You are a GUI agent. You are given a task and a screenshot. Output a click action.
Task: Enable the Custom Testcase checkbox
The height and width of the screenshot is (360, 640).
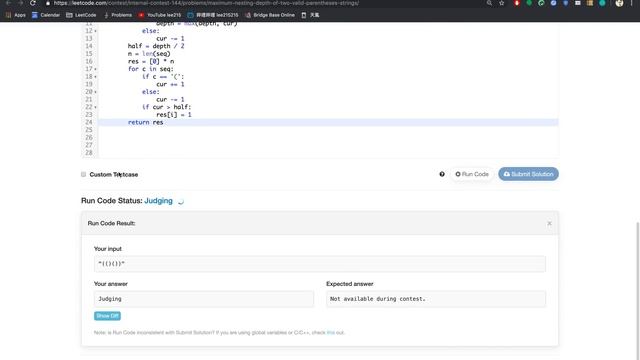pos(84,174)
